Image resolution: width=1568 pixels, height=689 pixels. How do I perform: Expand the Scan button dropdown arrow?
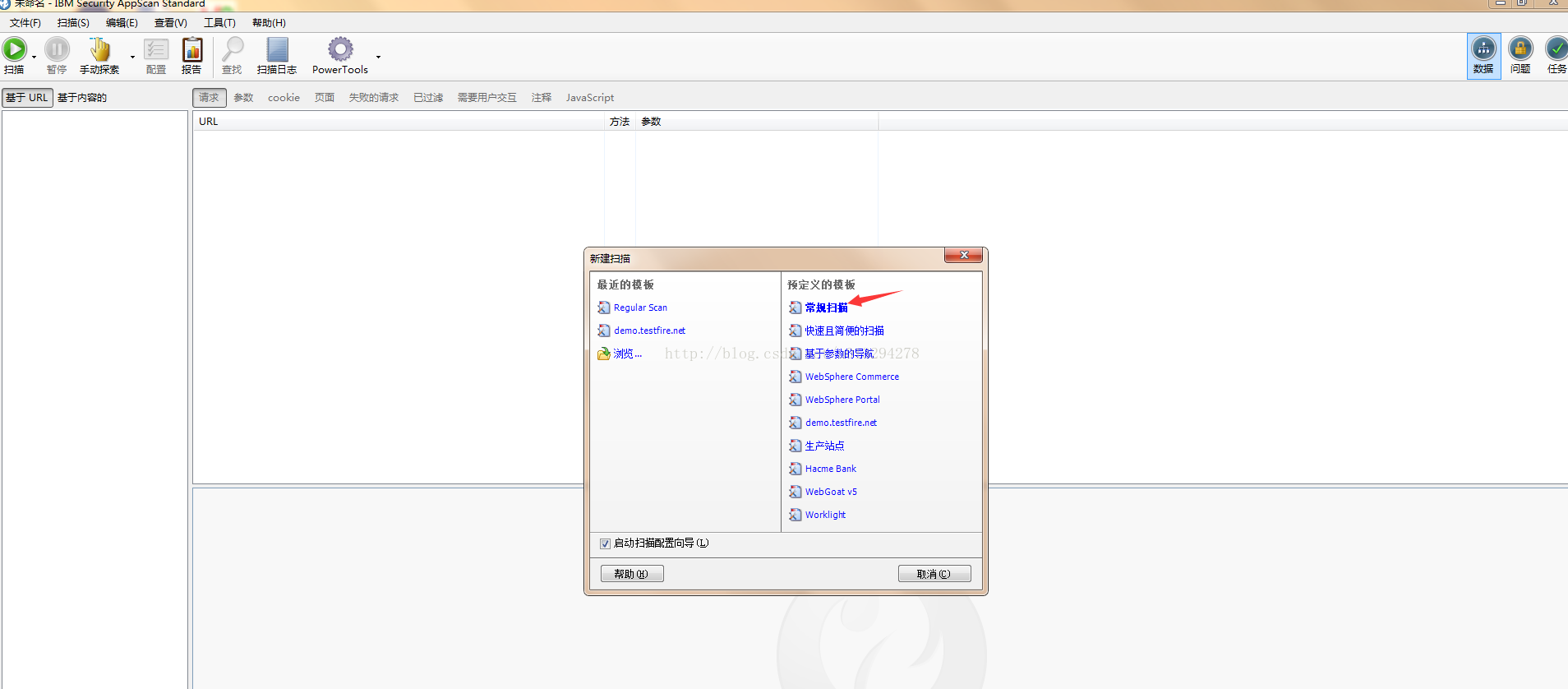(x=34, y=57)
